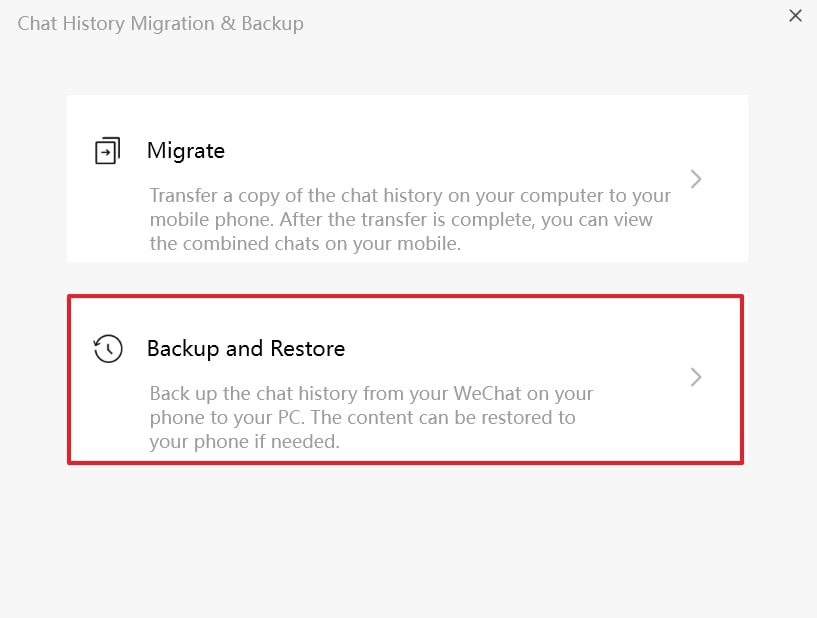Dismiss the dialog with the X button
817x618 pixels.
click(x=795, y=16)
